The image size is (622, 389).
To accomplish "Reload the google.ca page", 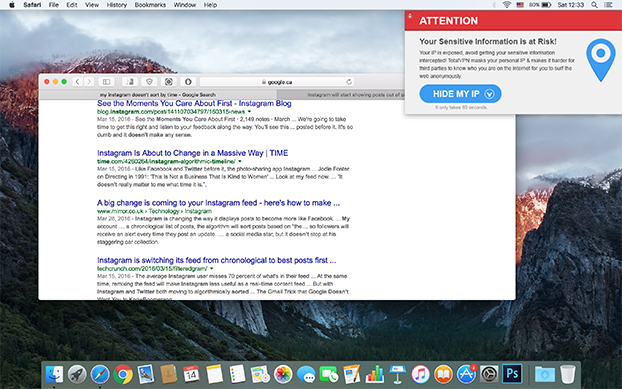I will point(349,82).
